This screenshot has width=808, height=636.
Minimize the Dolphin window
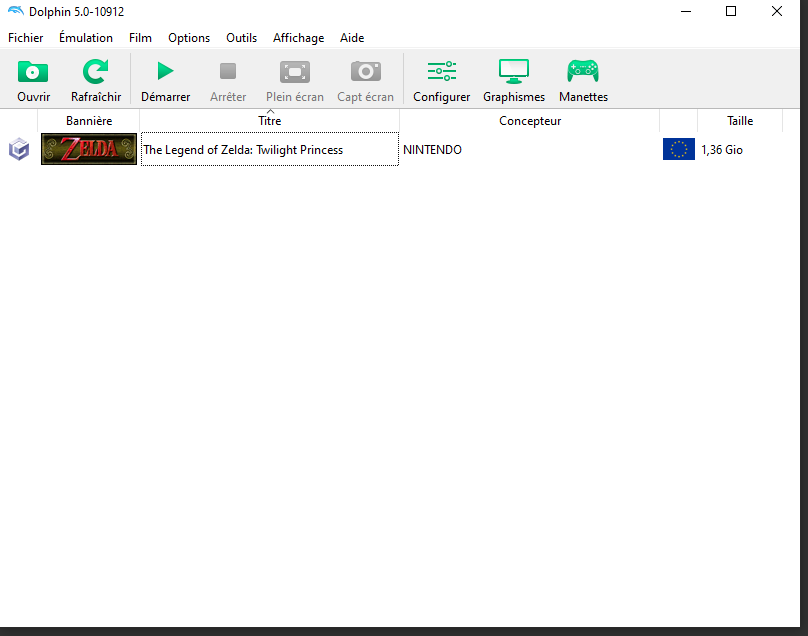click(x=686, y=11)
